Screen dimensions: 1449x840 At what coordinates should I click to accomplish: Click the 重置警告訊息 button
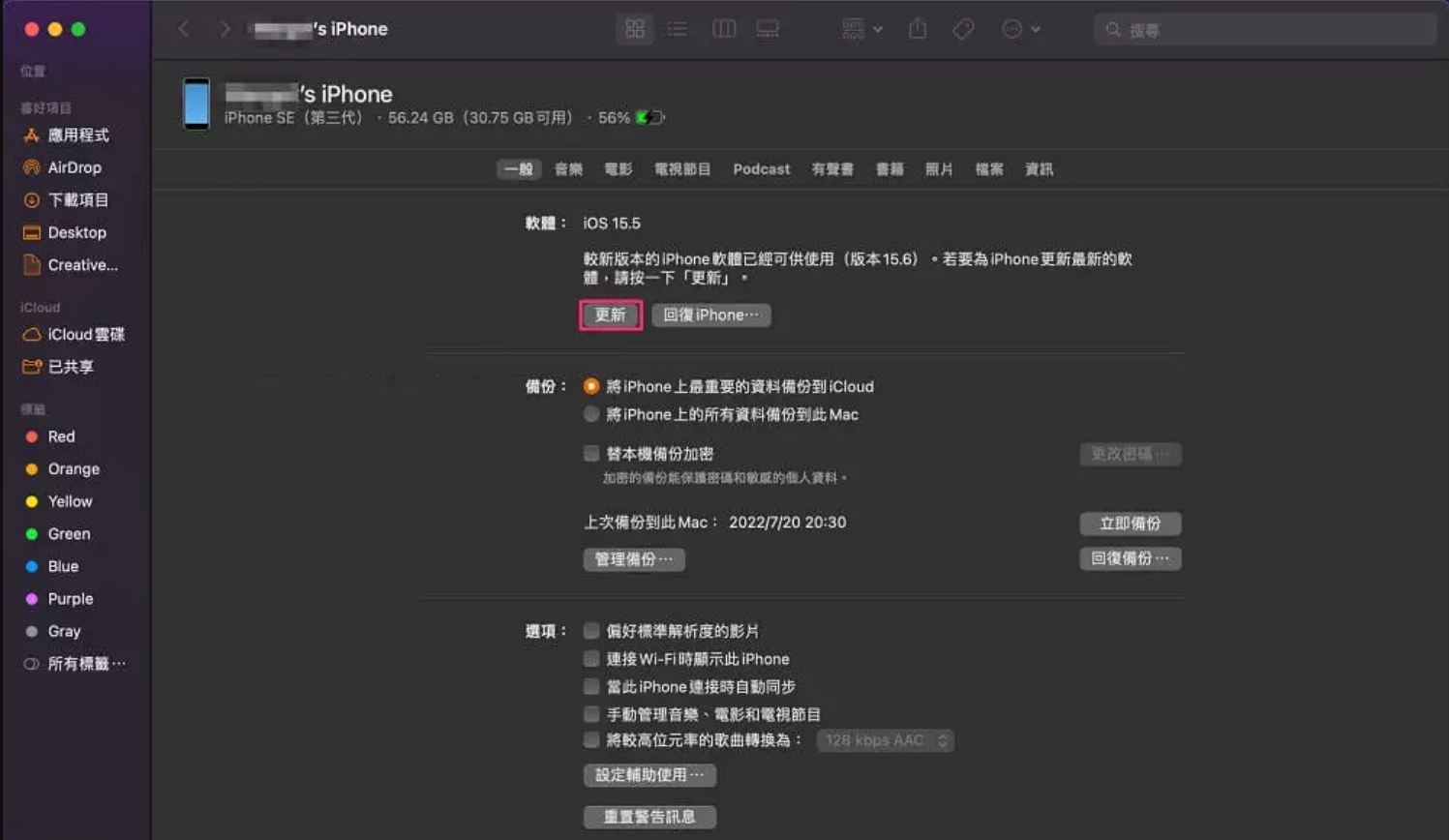tap(649, 817)
